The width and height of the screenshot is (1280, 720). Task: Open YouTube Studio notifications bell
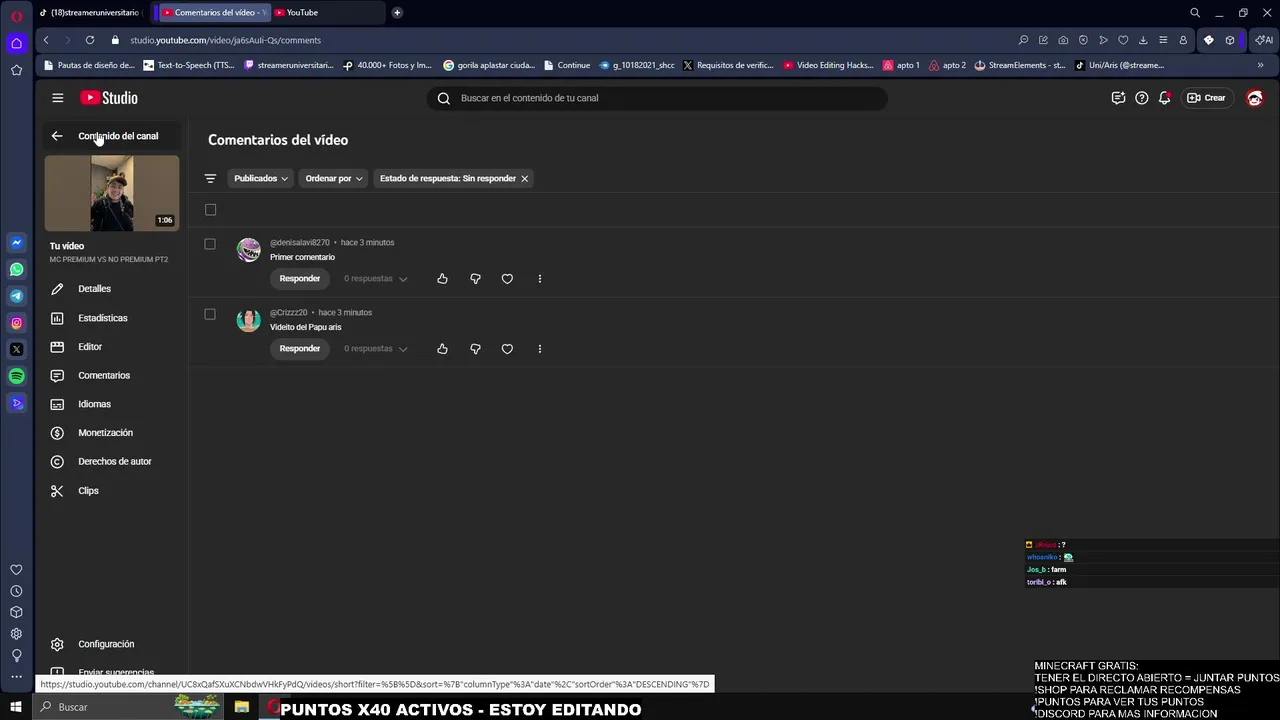1164,98
